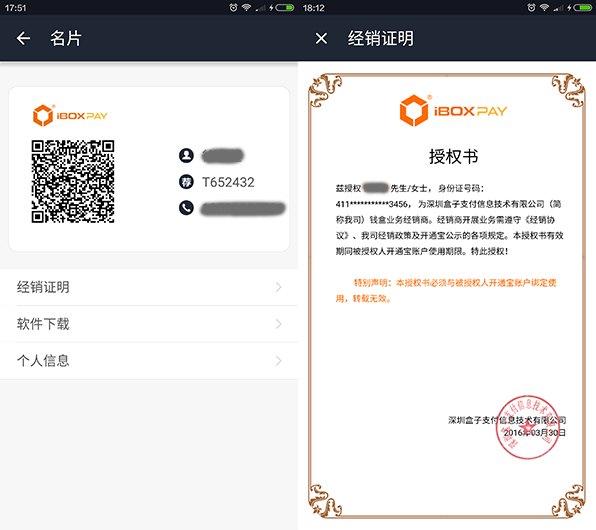Tap the back arrow beside 名片
Image resolution: width=596 pixels, height=530 pixels.
pos(23,38)
